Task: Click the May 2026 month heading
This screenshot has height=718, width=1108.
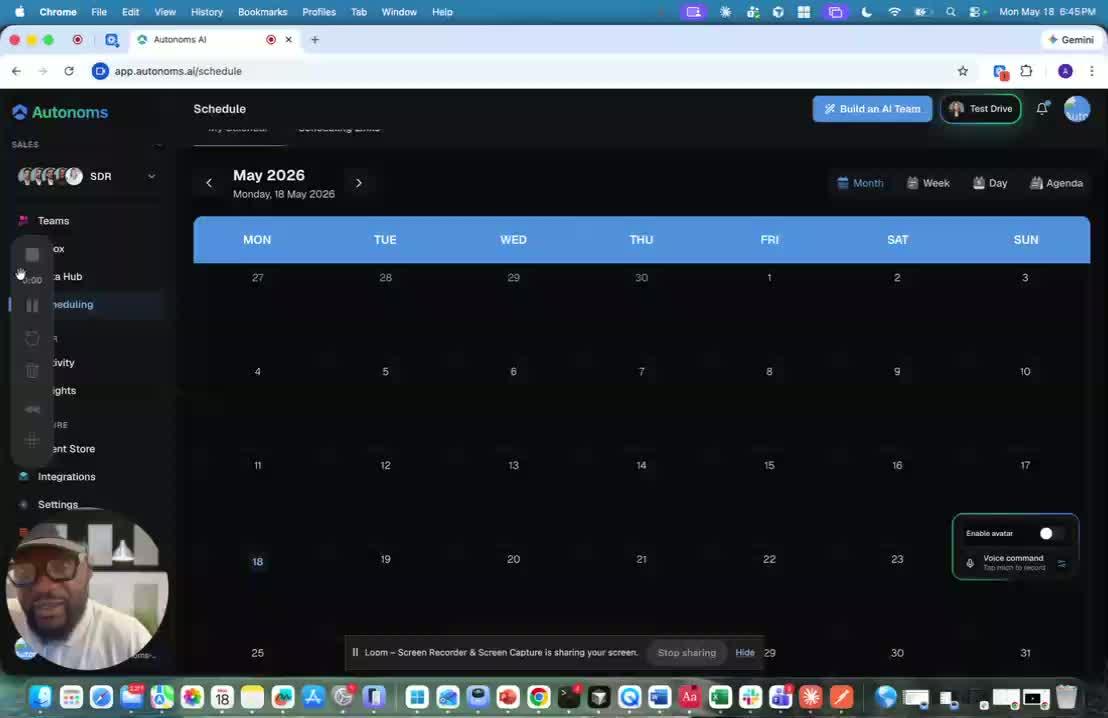Action: (269, 175)
